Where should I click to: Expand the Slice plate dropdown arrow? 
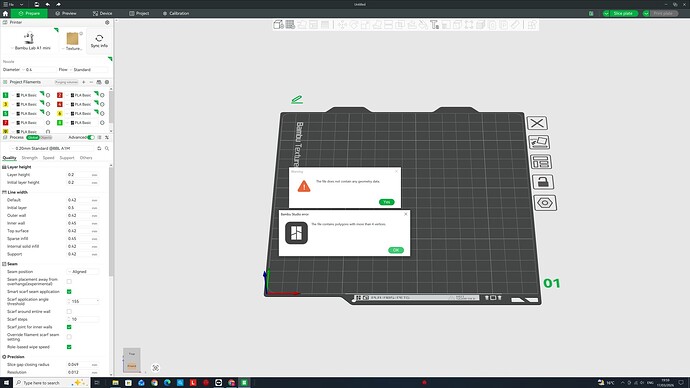606,14
